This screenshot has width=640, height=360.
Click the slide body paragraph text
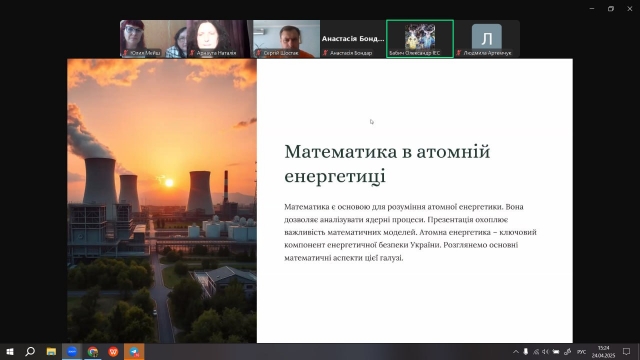point(410,232)
